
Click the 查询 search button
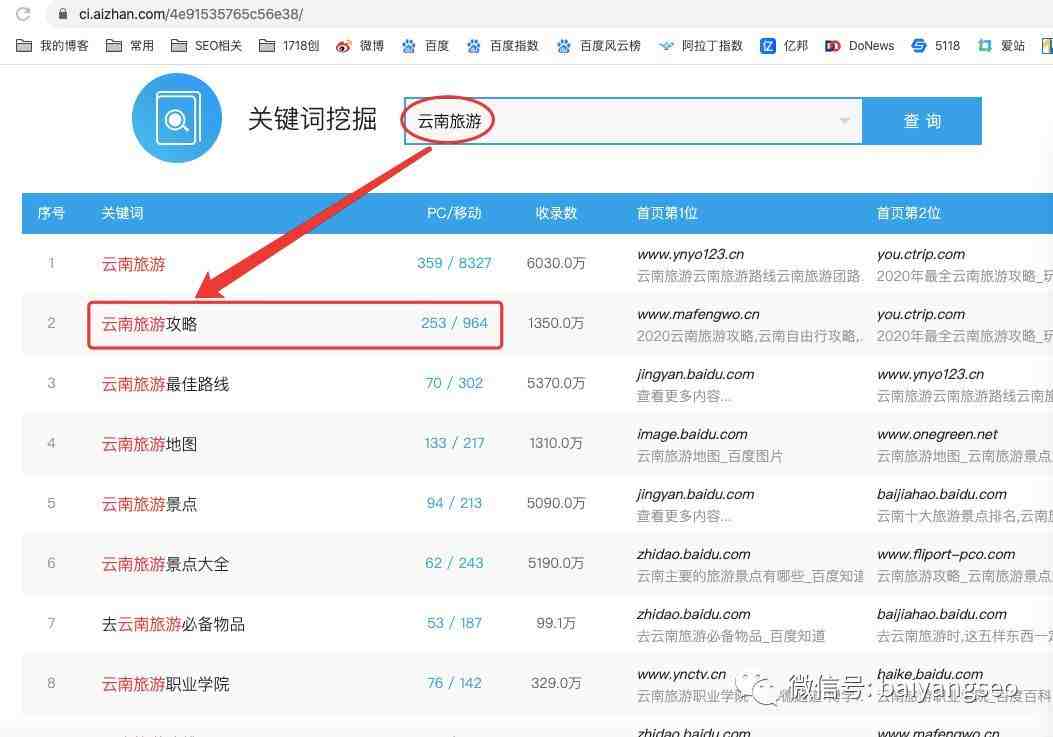[x=922, y=121]
